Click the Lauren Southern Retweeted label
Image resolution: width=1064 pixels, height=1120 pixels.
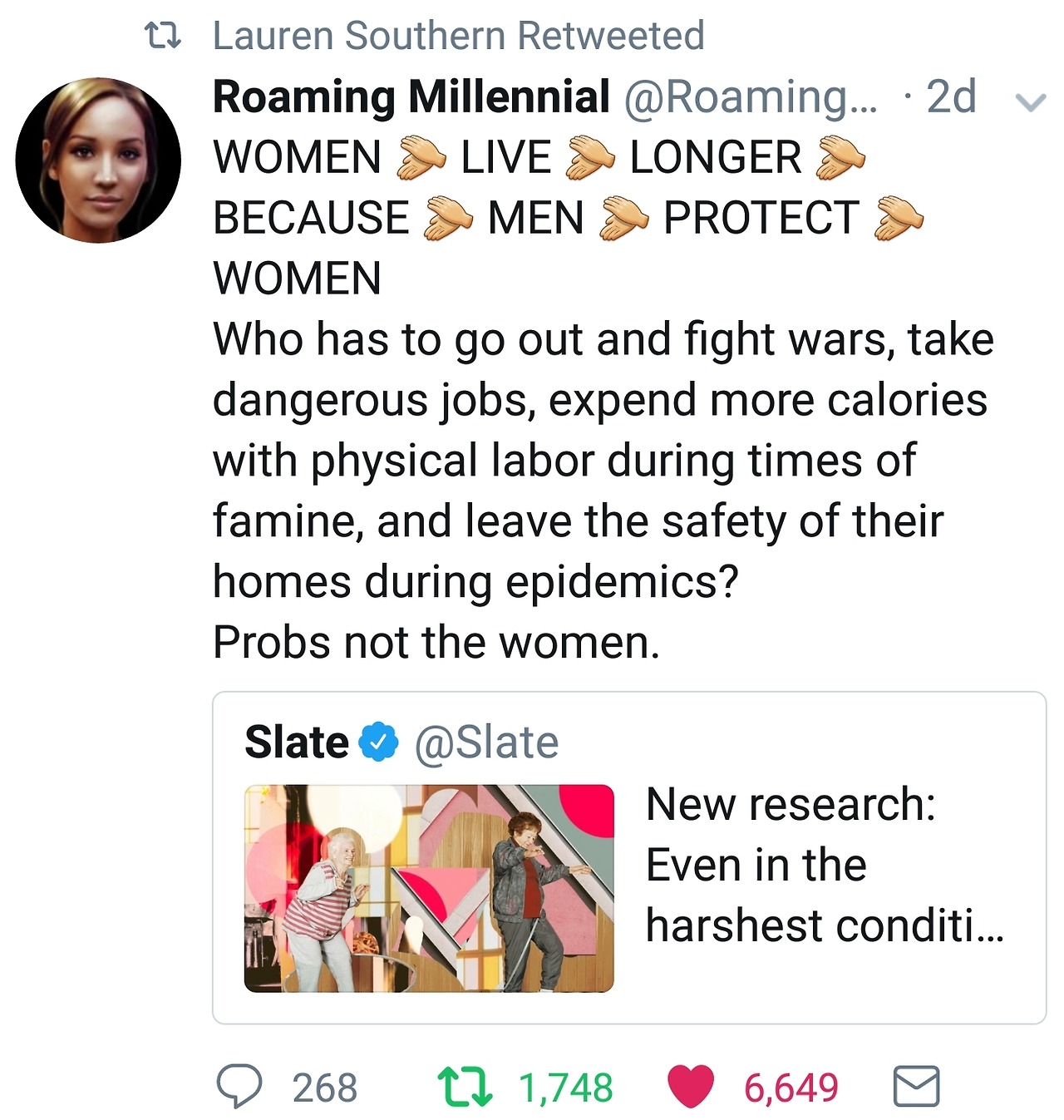pos(459,36)
